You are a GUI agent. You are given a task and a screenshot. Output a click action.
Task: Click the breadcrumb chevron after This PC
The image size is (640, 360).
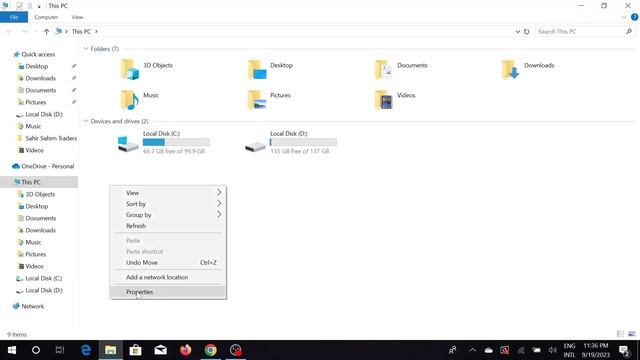pos(96,31)
